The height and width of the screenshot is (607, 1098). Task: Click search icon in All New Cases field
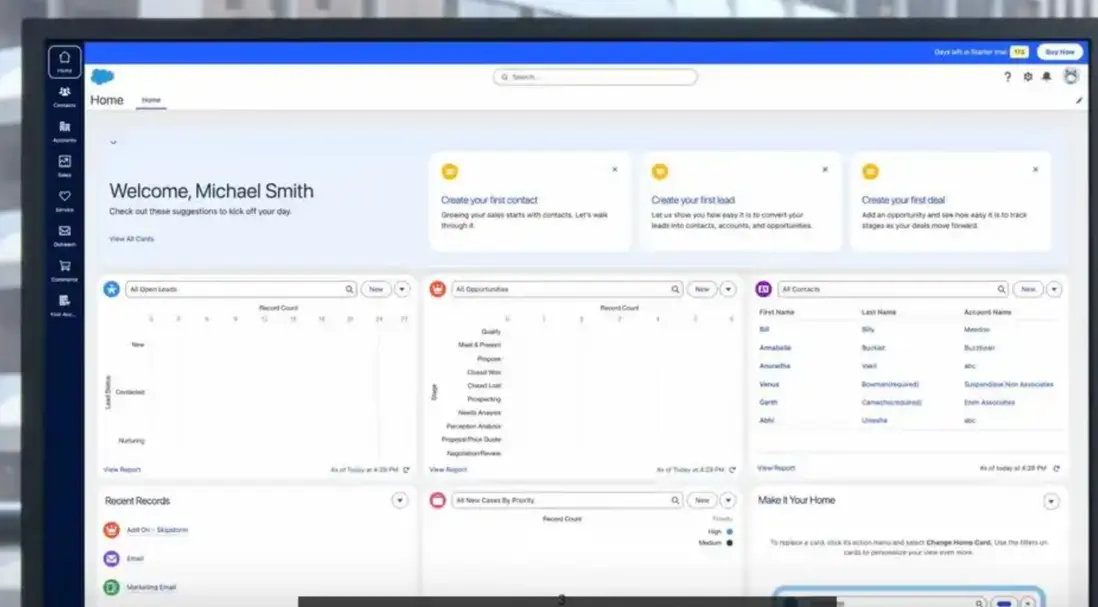point(675,500)
